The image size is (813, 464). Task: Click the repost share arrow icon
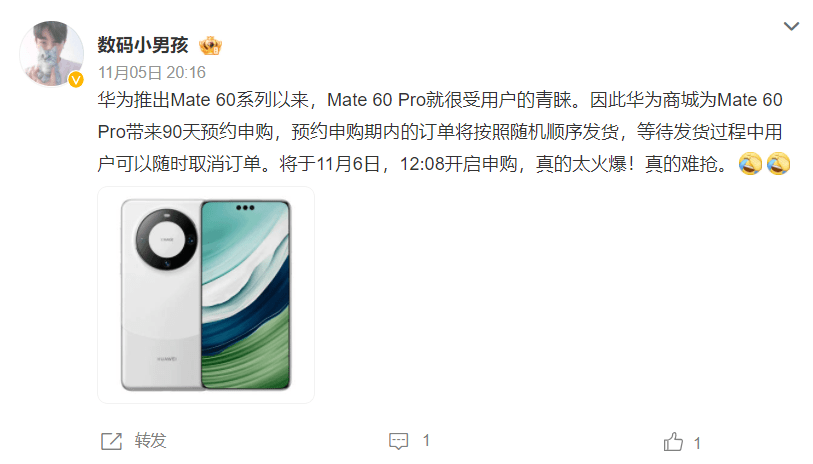point(111,441)
